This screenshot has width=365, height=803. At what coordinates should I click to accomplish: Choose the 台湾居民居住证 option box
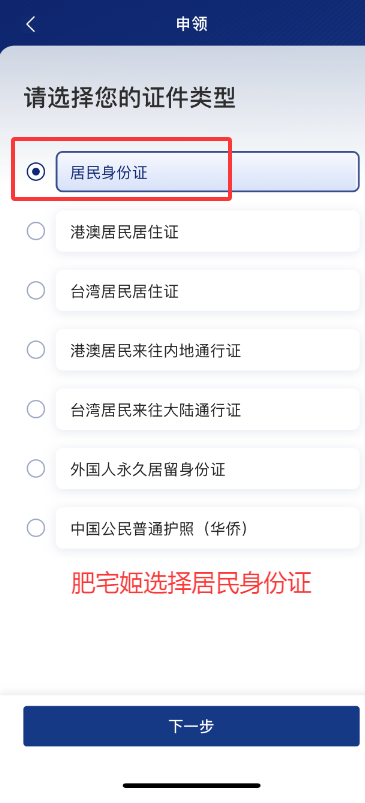coord(208,291)
